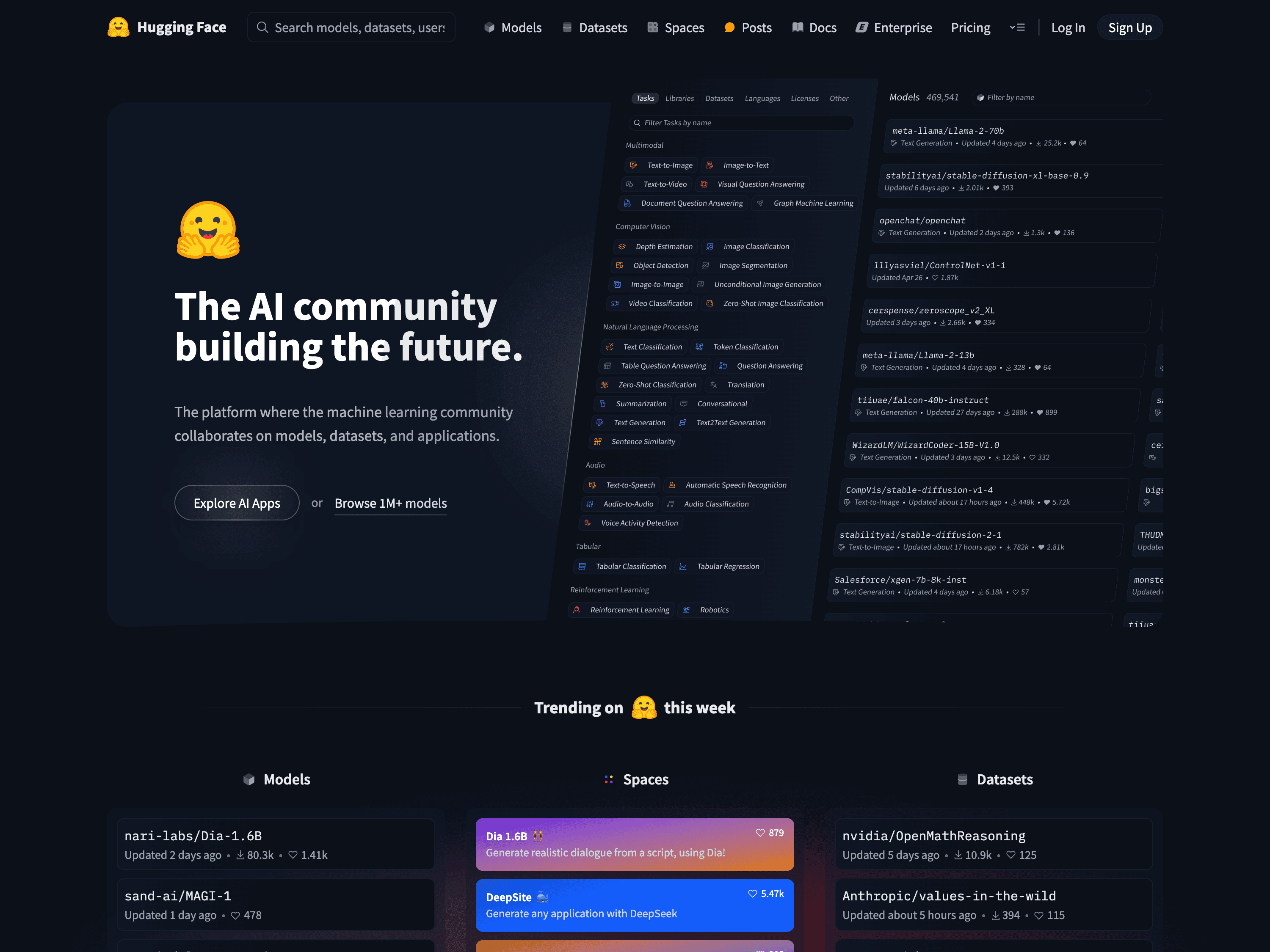This screenshot has height=952, width=1270.
Task: Select the Translation task chip
Action: [737, 385]
